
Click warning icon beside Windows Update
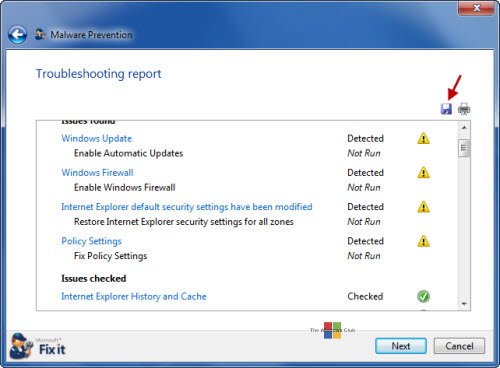(423, 138)
